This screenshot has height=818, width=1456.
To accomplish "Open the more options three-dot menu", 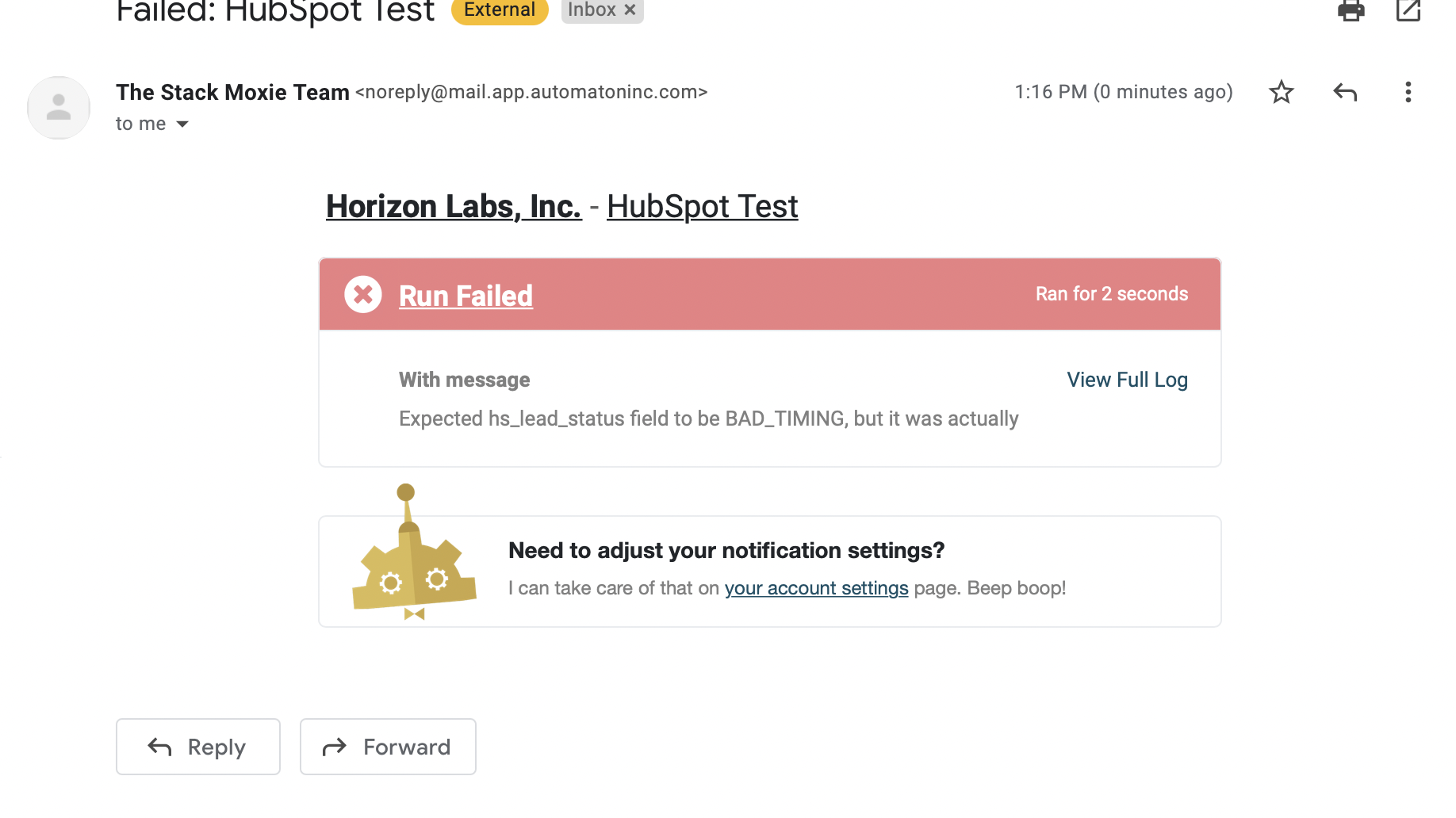I will pos(1408,93).
